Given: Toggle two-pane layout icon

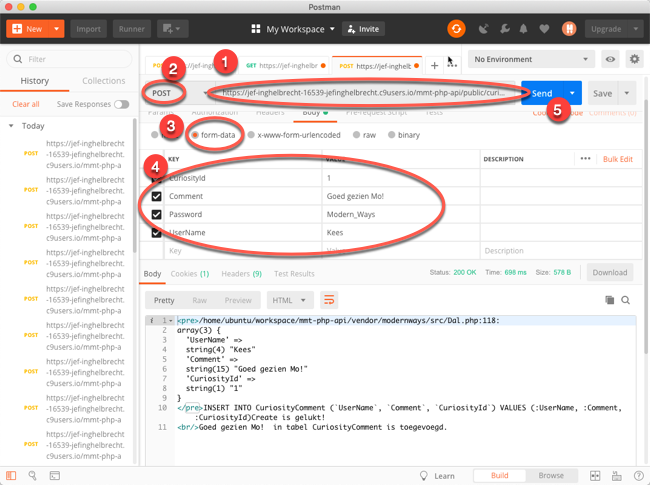Looking at the screenshot, I should click(x=595, y=475).
